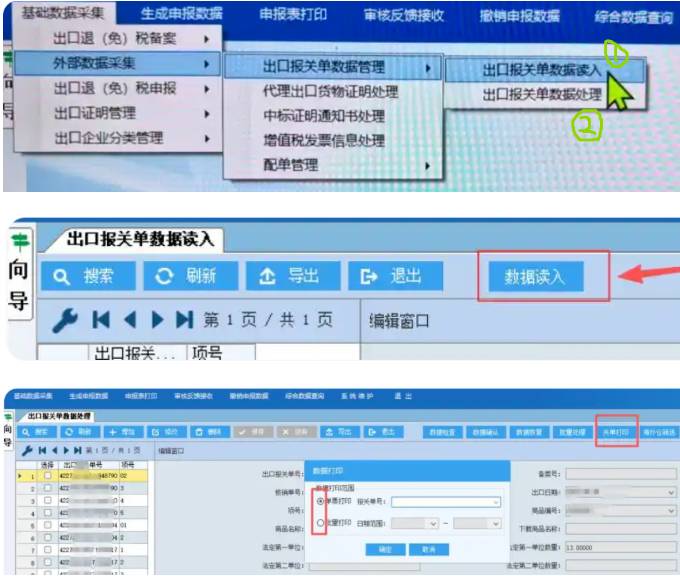The image size is (680, 576).
Task: Select the 批量打印 radio button
Action: (x=320, y=523)
